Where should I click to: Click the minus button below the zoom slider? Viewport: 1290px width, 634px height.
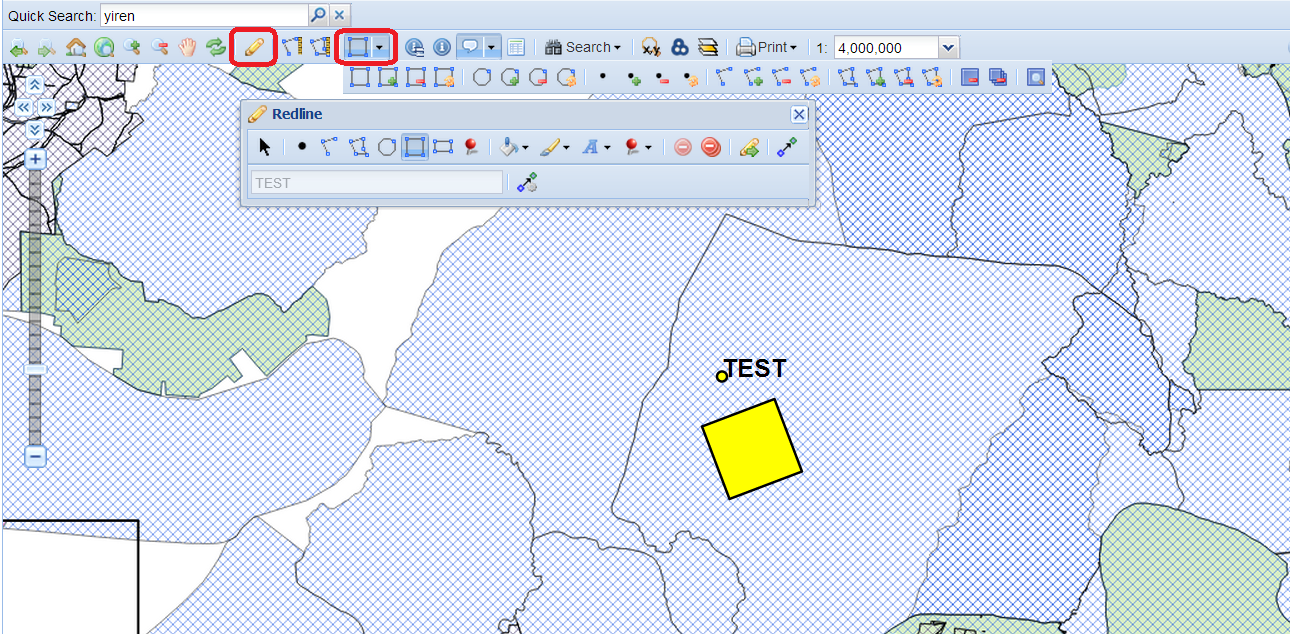coord(35,457)
